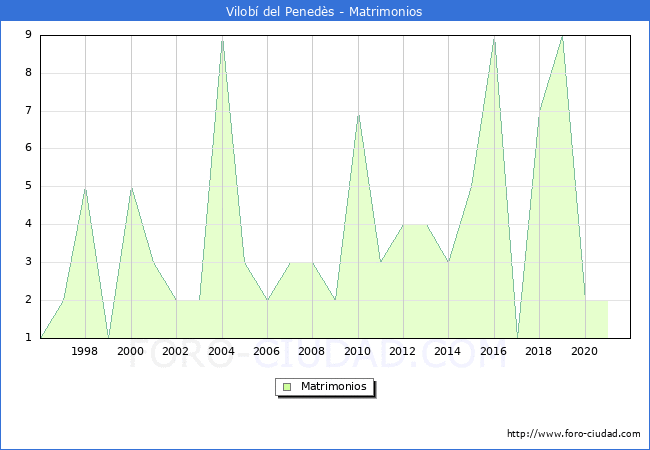Click y-axis value 3

(x=28, y=261)
